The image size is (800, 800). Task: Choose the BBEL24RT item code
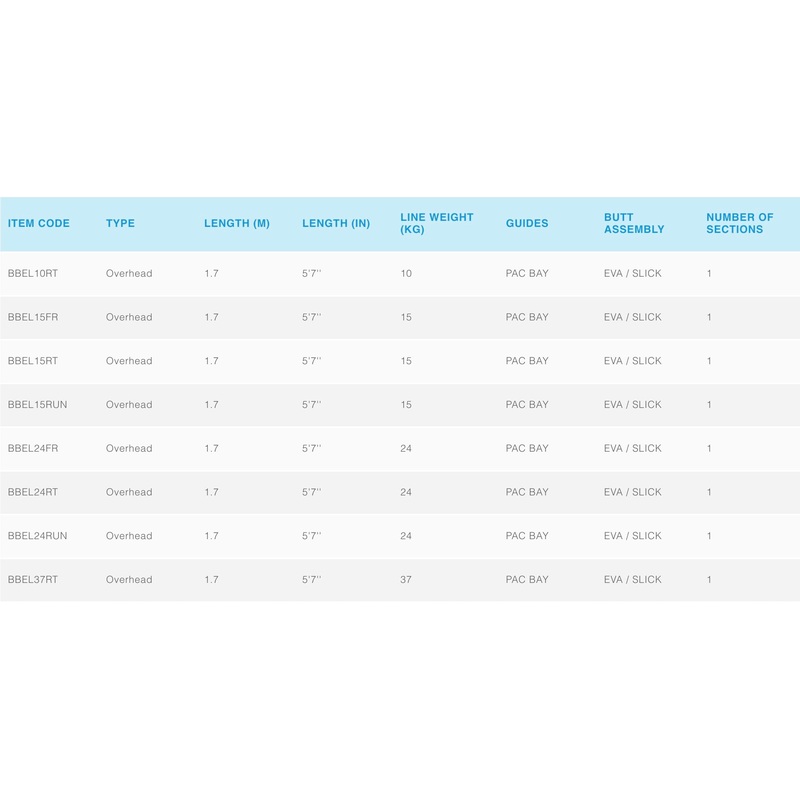click(x=35, y=492)
